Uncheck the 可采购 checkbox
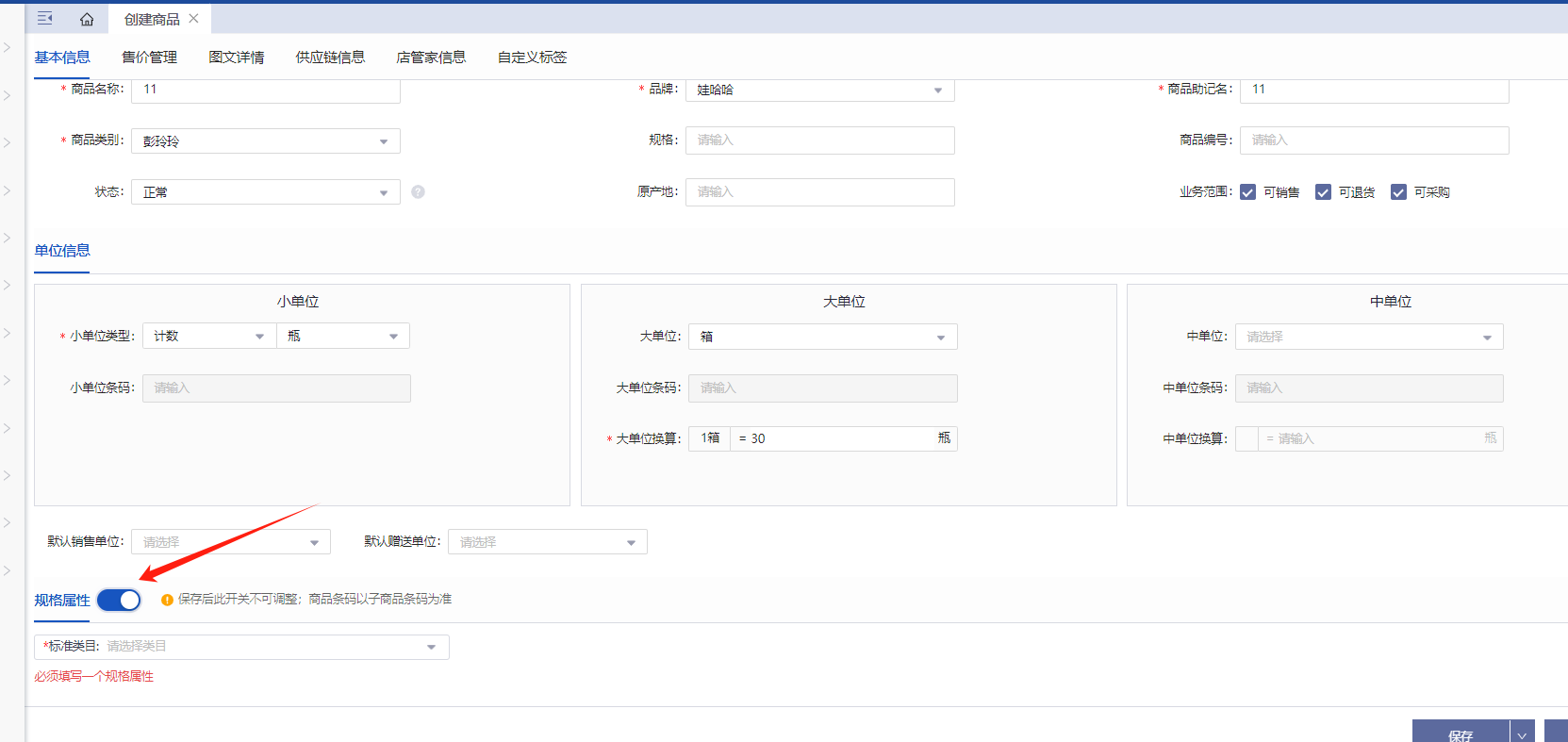 coord(1398,192)
